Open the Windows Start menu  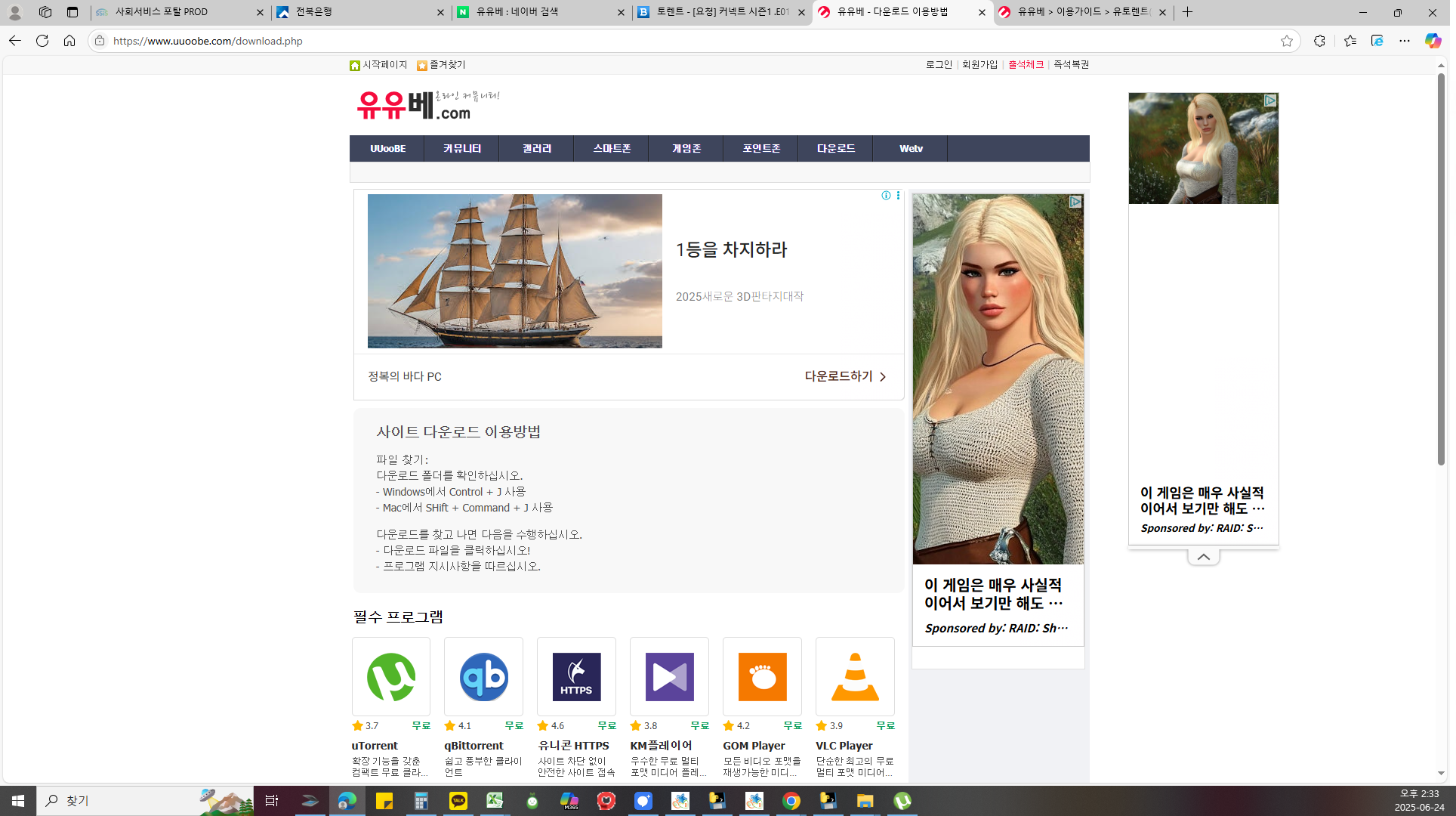pos(18,801)
